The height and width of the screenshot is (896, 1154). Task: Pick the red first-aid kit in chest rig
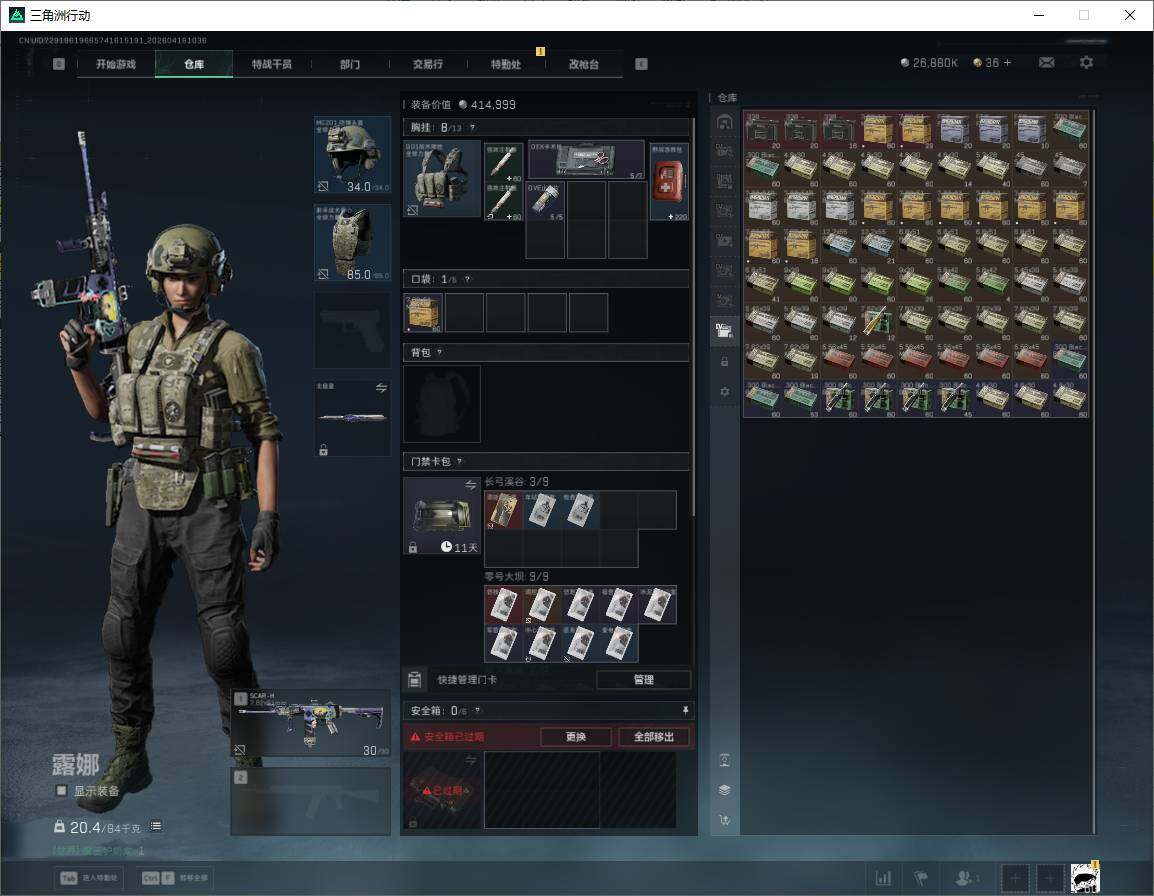pos(669,181)
